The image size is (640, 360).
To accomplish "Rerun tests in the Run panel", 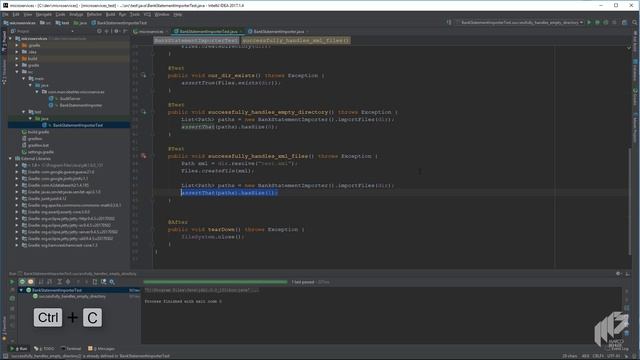I will 12,282.
